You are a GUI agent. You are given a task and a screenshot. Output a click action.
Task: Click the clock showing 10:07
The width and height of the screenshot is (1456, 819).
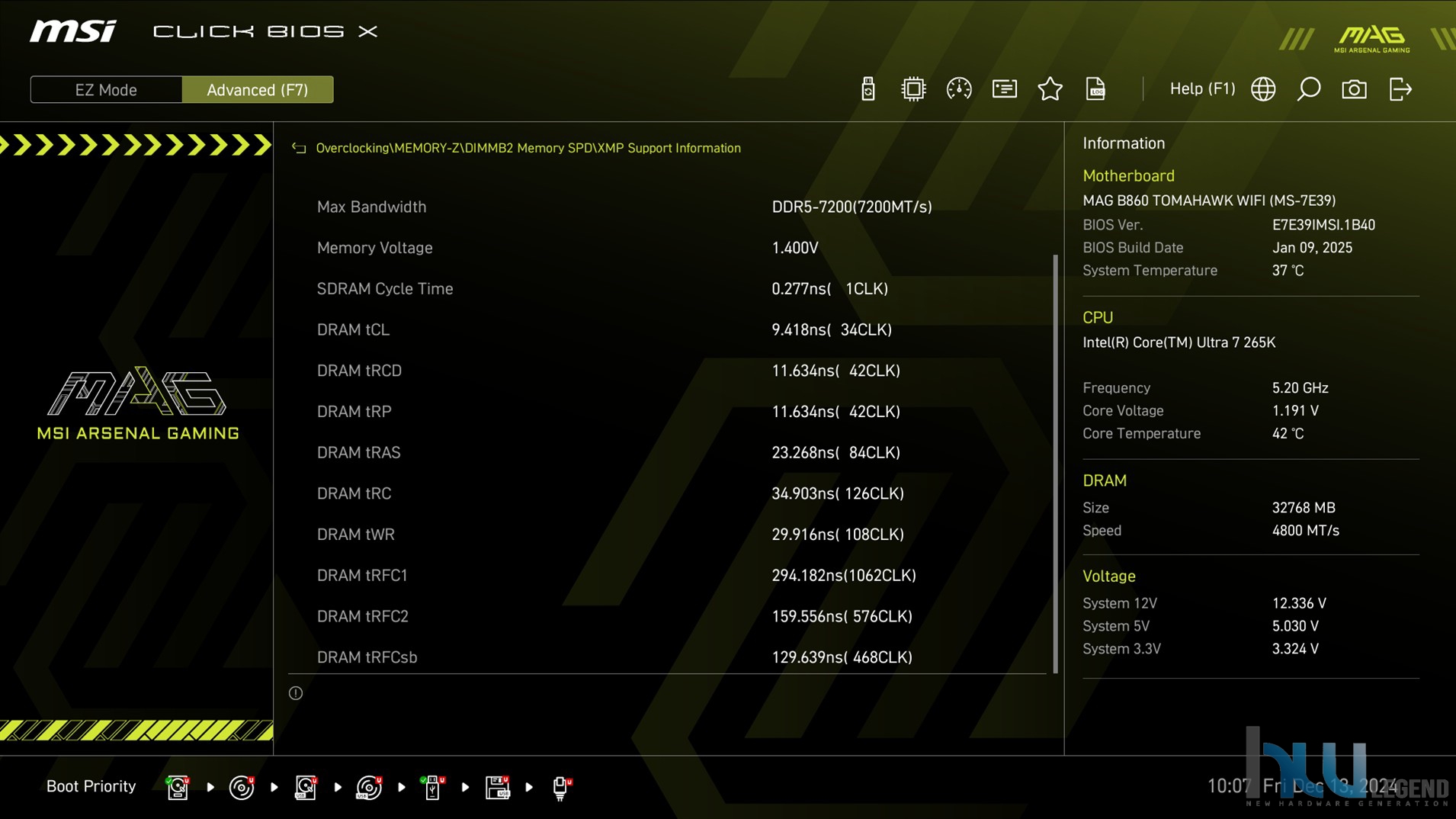point(1229,786)
